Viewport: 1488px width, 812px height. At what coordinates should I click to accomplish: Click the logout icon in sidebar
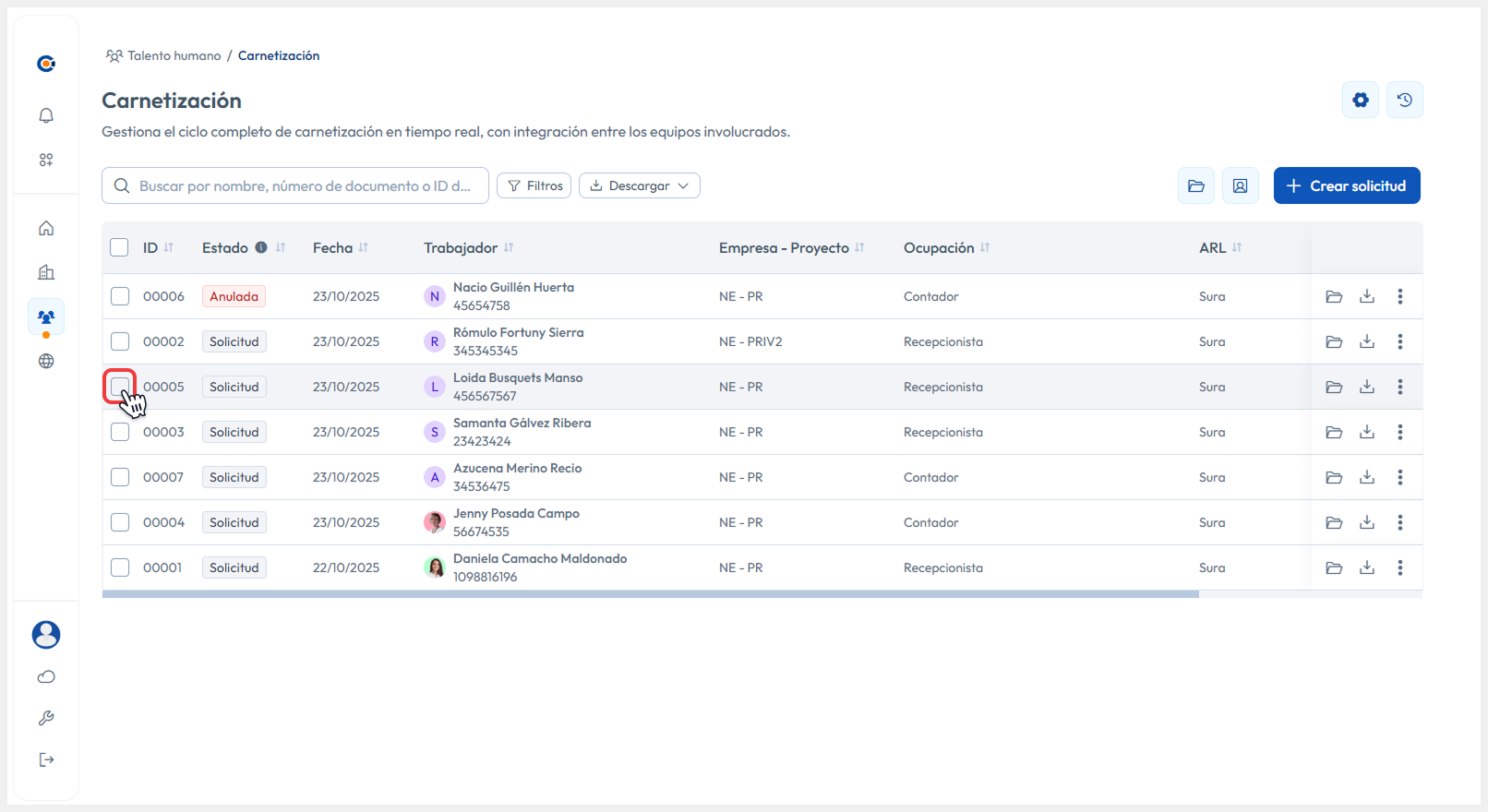point(46,759)
